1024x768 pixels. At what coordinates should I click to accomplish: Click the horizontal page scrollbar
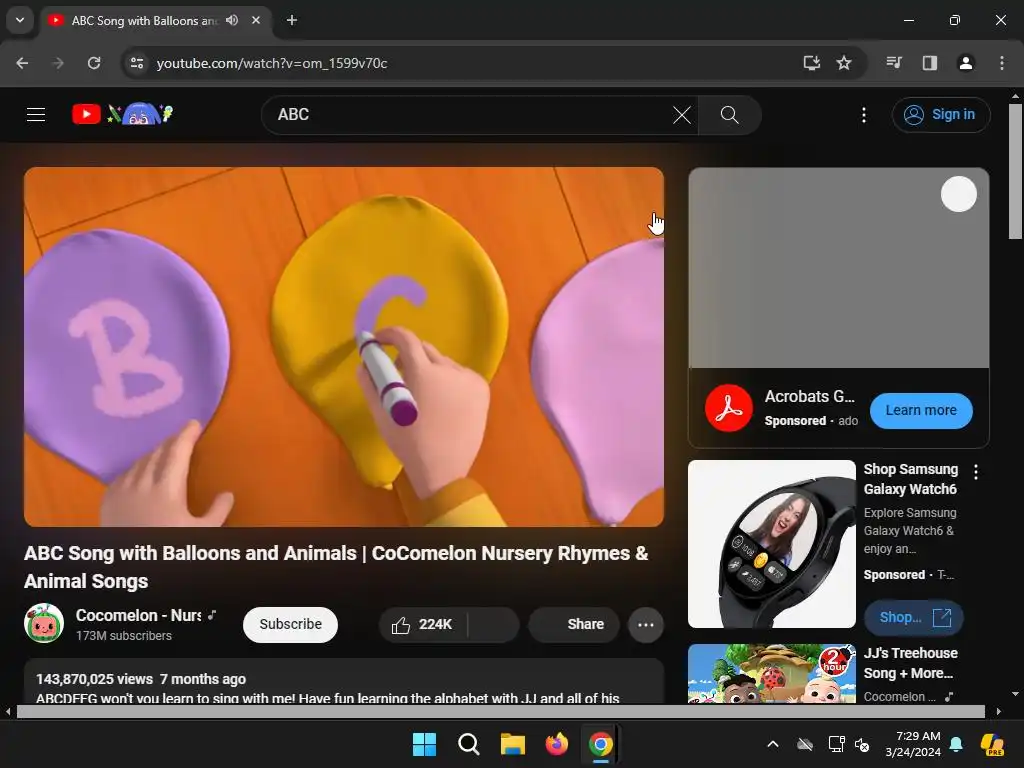(500, 712)
